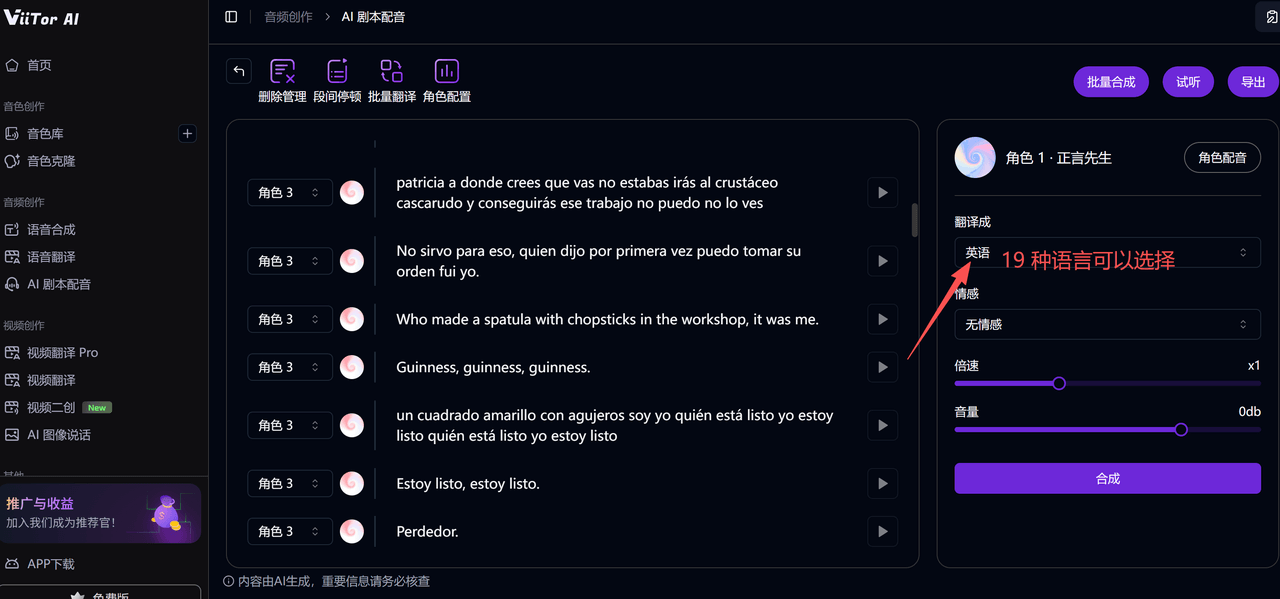Go to 视频翻译 Pro menu item
This screenshot has width=1280, height=599.
pos(62,352)
